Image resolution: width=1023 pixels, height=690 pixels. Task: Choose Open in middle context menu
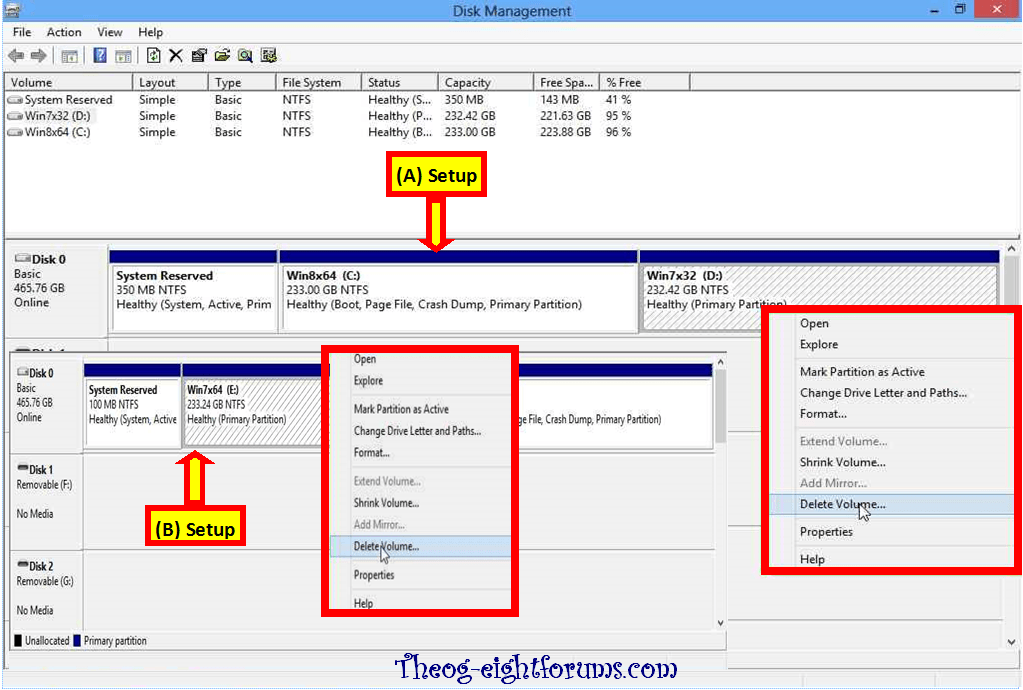(x=420, y=359)
